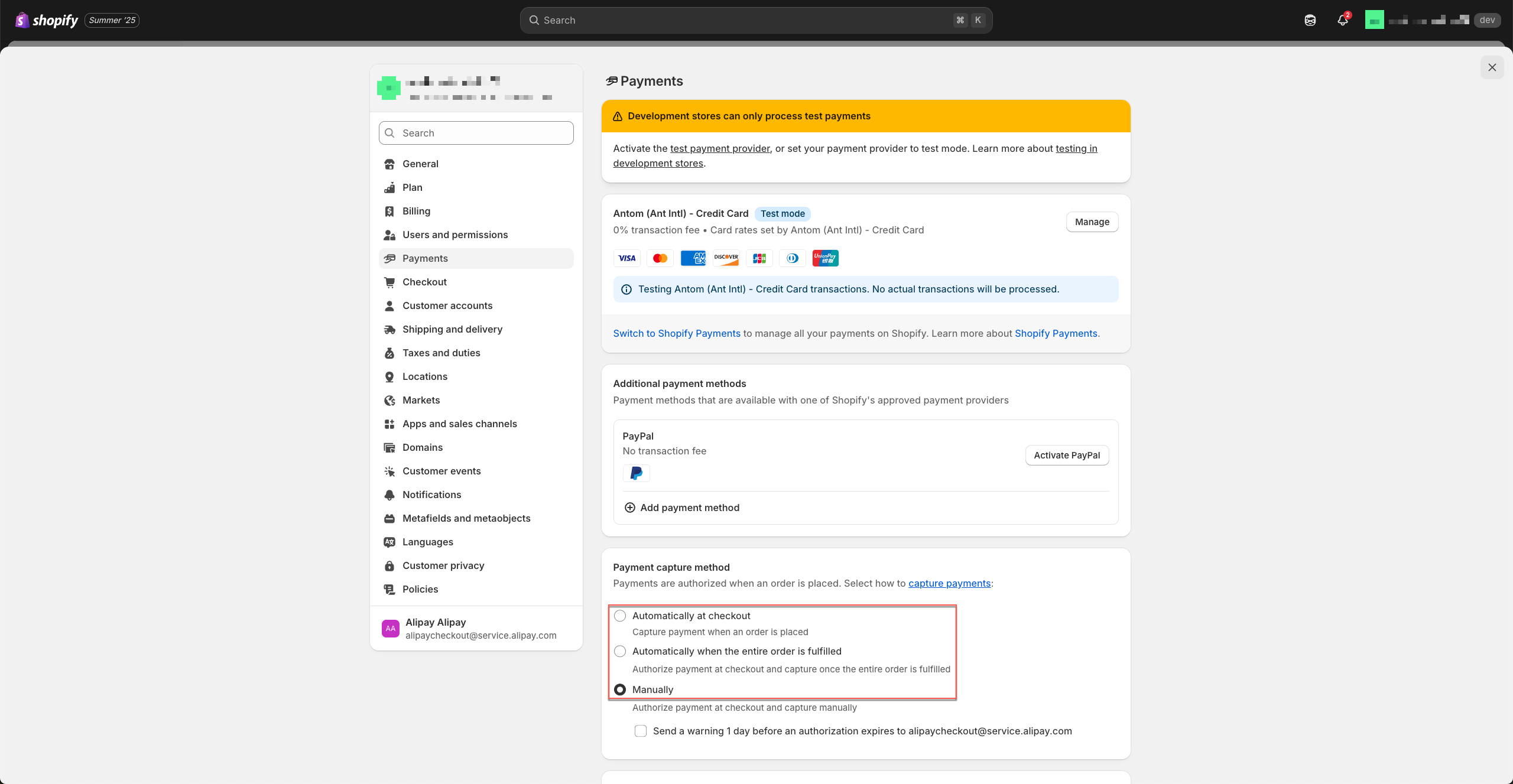Click the Checkout cart icon
Image resolution: width=1513 pixels, height=784 pixels.
[389, 282]
